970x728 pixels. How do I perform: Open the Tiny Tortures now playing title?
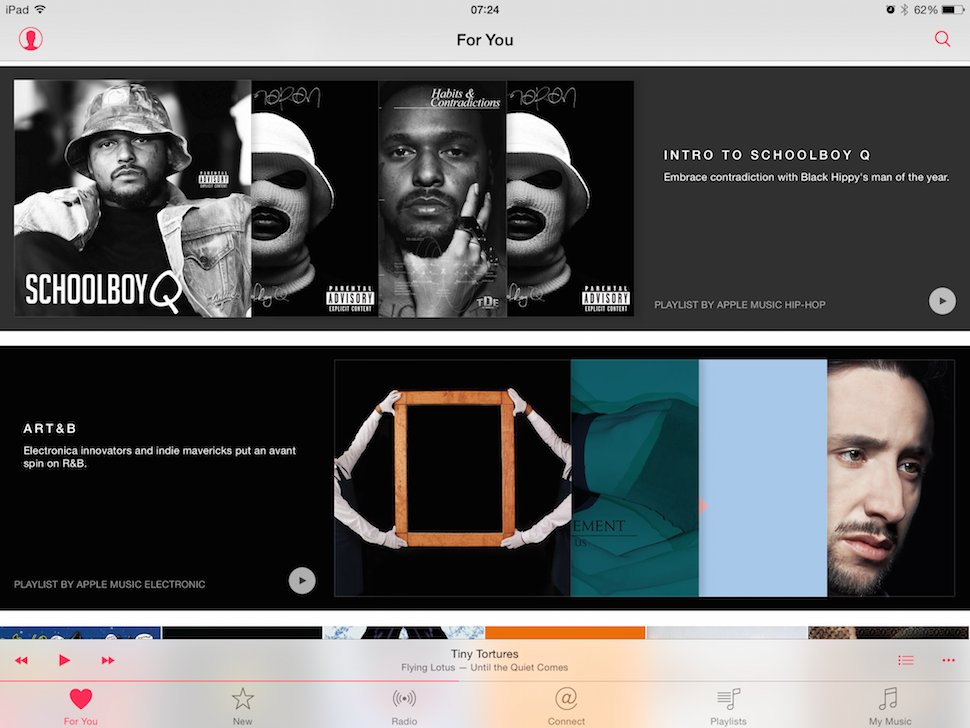(484, 654)
